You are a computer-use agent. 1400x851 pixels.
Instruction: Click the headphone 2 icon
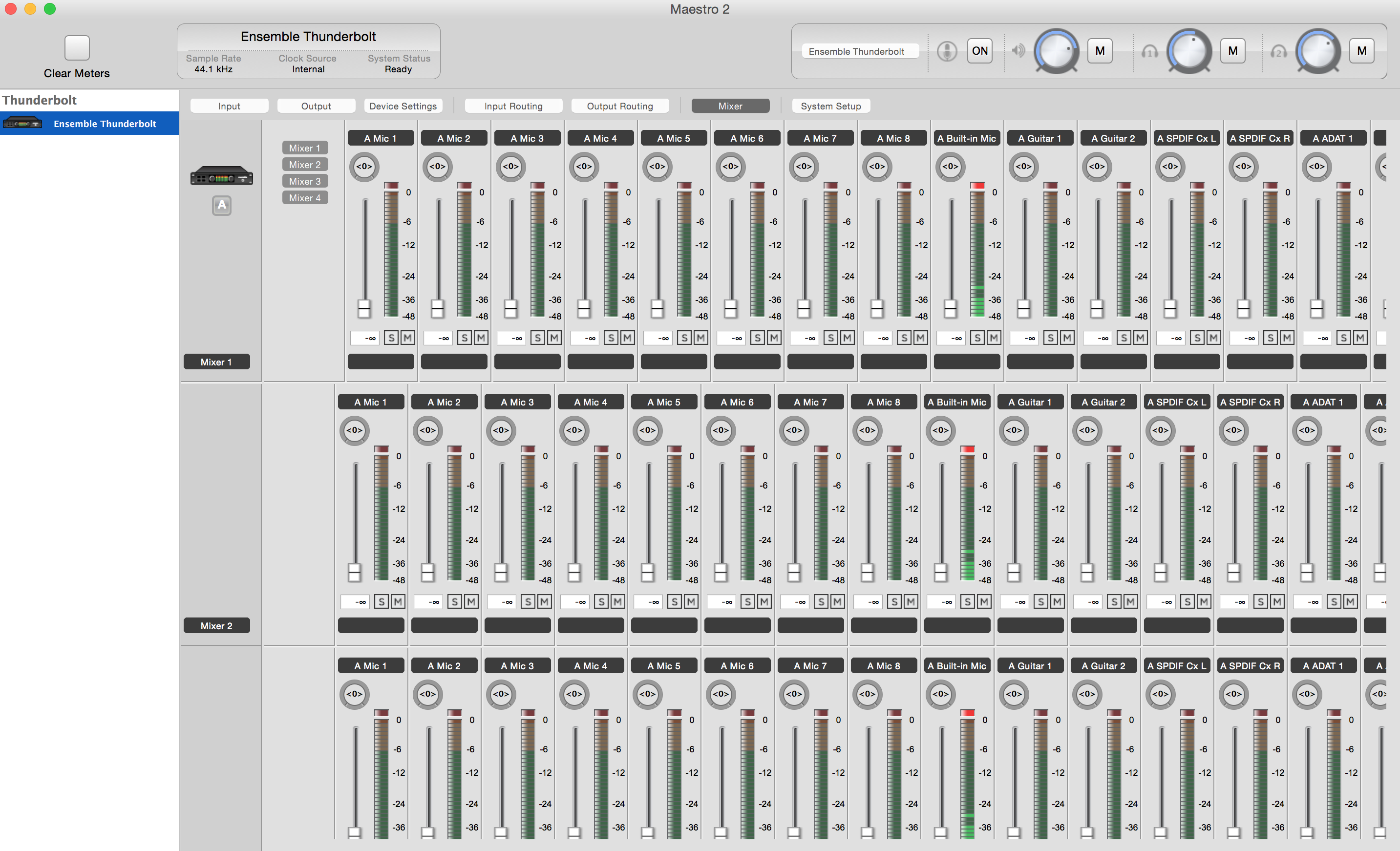click(x=1278, y=51)
